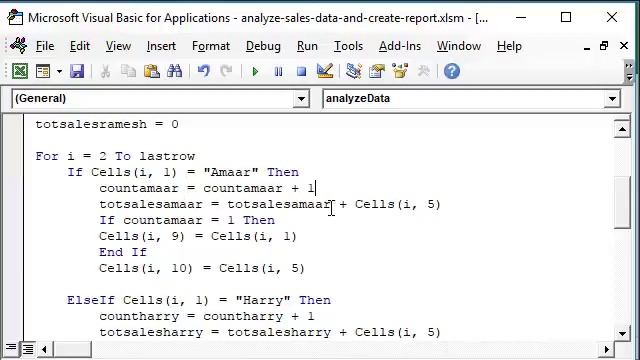Screen dimensions: 640x360
Task: Toggle Design Mode icon
Action: tap(325, 71)
